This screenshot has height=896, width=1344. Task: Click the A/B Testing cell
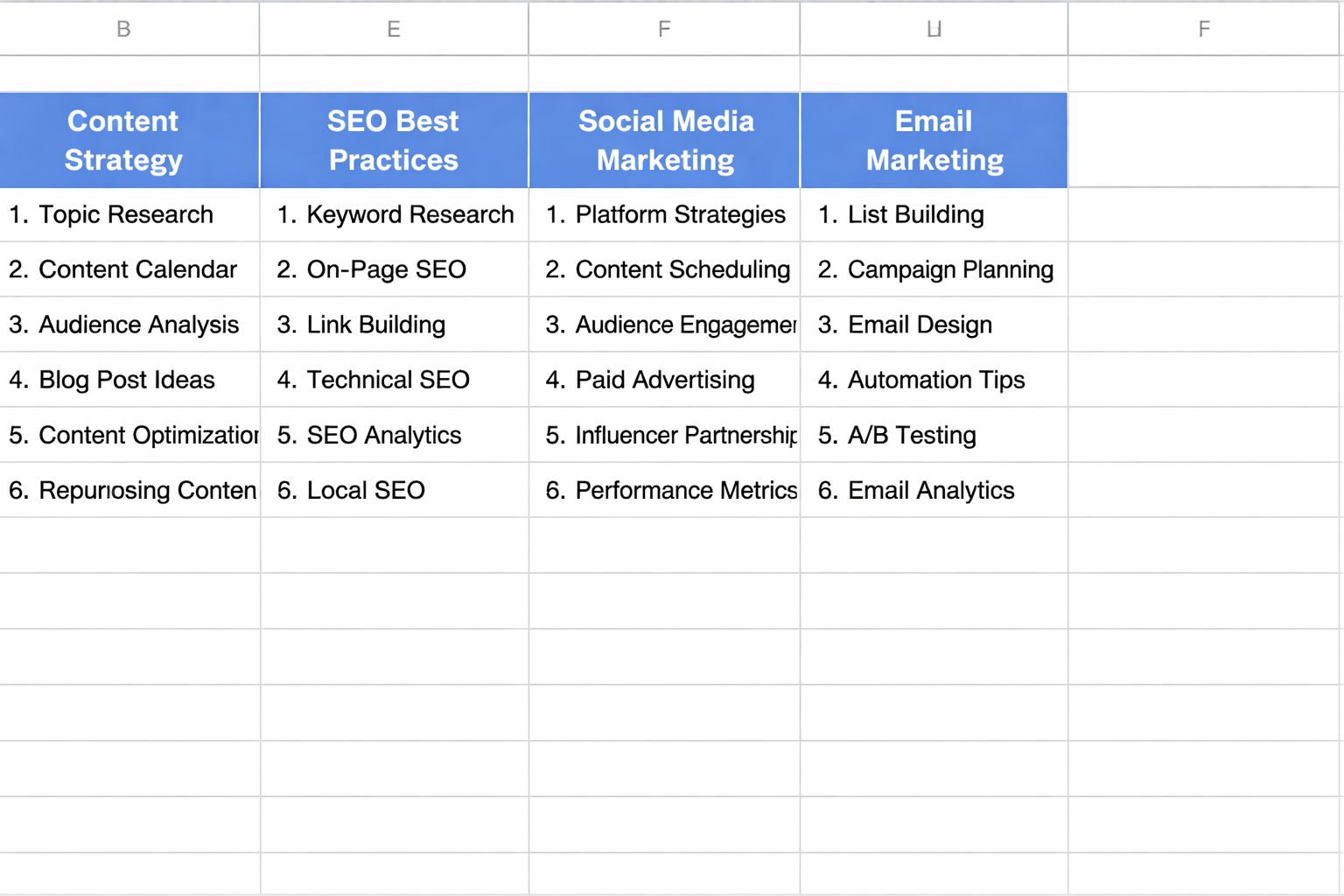point(933,435)
